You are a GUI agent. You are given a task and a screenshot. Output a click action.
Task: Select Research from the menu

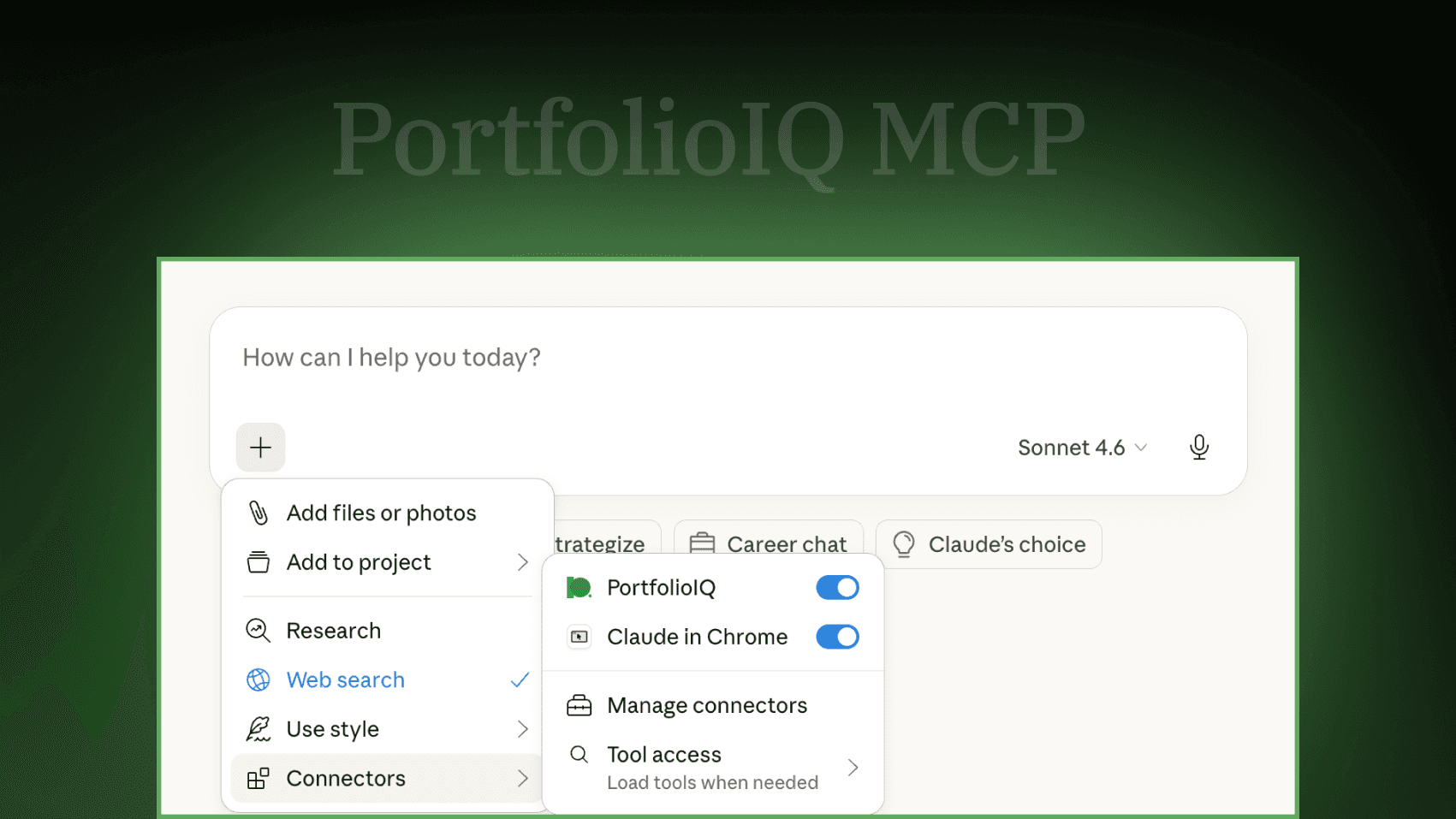click(x=387, y=631)
